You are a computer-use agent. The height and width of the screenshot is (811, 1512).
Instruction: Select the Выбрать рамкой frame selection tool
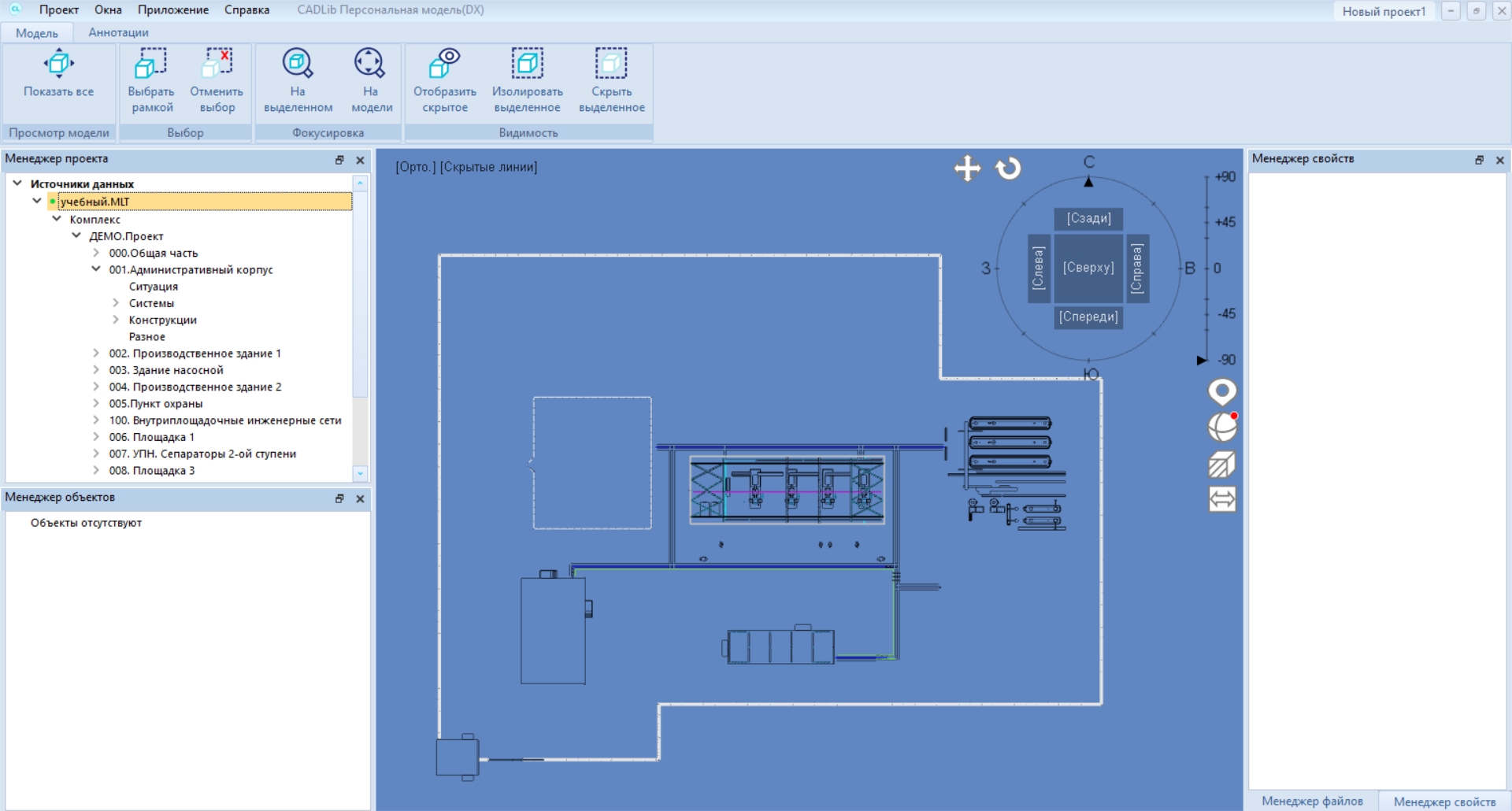pos(150,64)
